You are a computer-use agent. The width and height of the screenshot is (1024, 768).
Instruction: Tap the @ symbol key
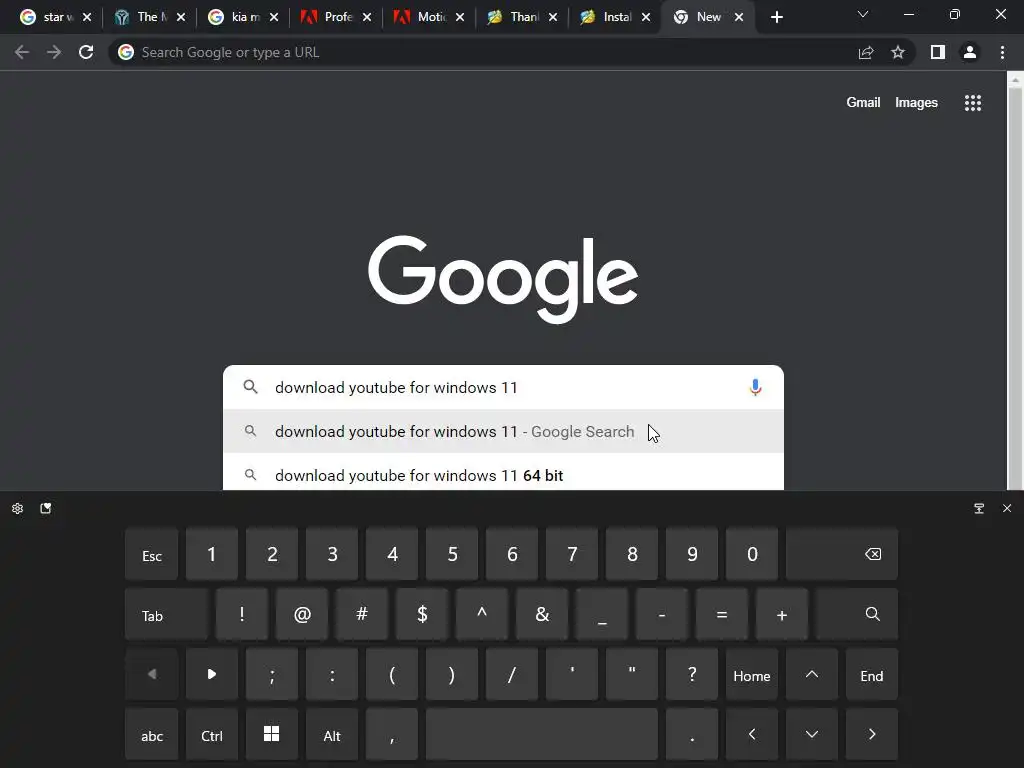tap(302, 615)
